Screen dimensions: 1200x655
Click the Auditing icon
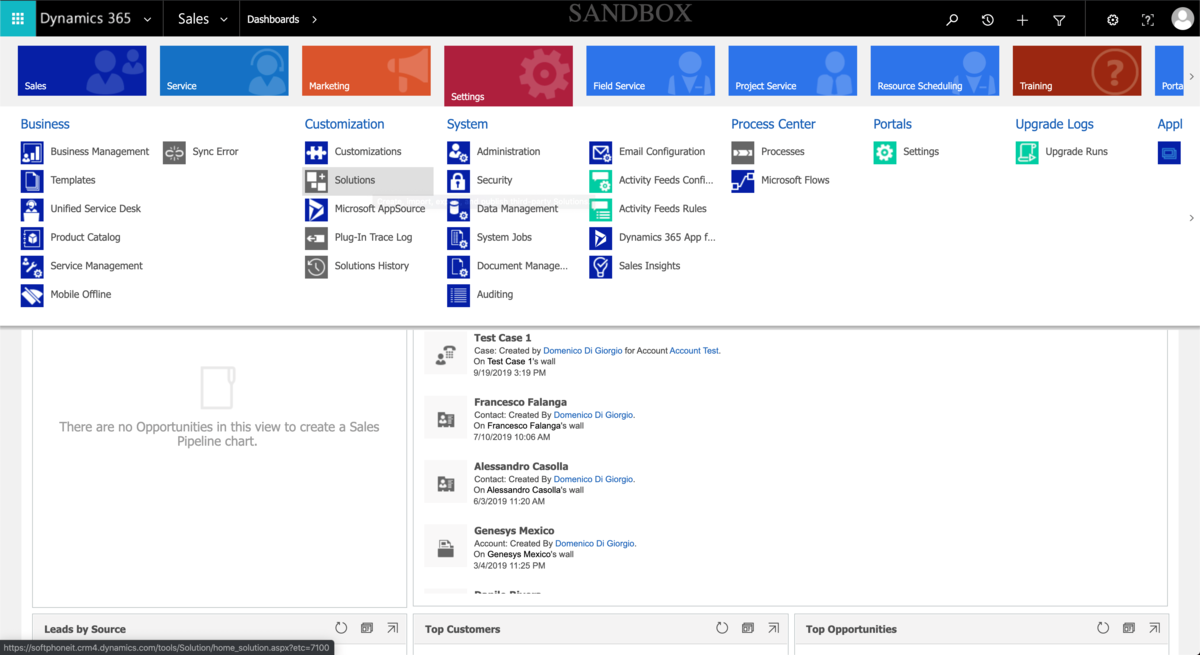(x=459, y=295)
